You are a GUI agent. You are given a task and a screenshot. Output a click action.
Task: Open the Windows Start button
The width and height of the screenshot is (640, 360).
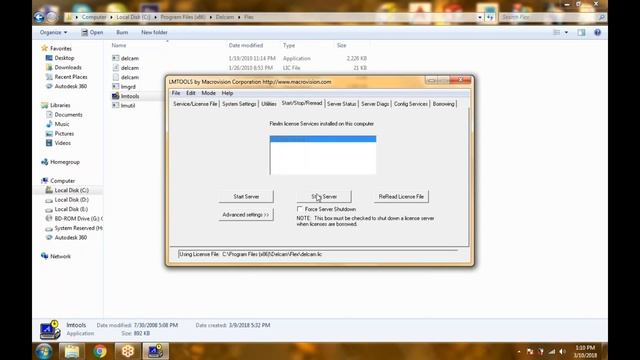tap(44, 351)
